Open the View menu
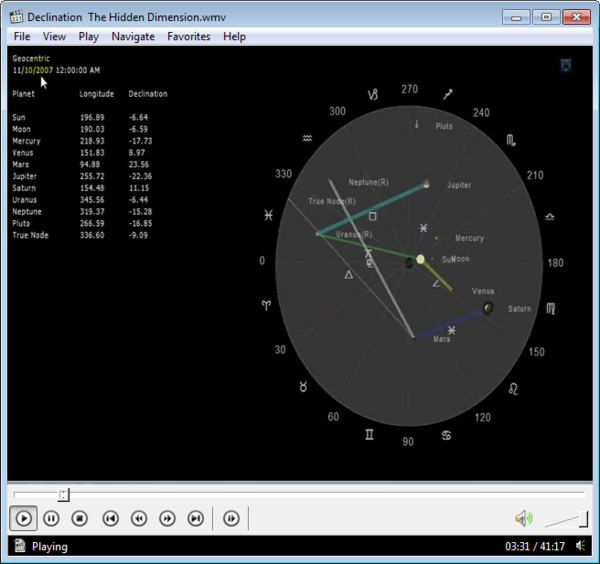The height and width of the screenshot is (564, 600). (54, 36)
